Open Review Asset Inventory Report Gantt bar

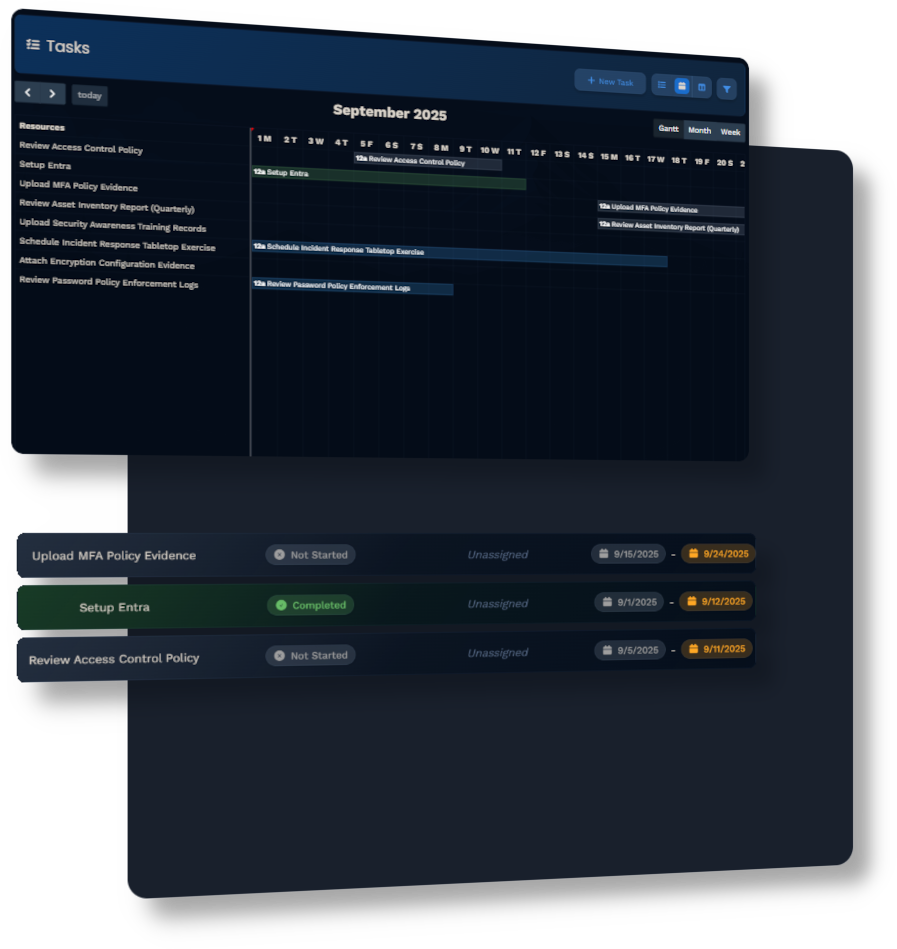pyautogui.click(x=671, y=226)
